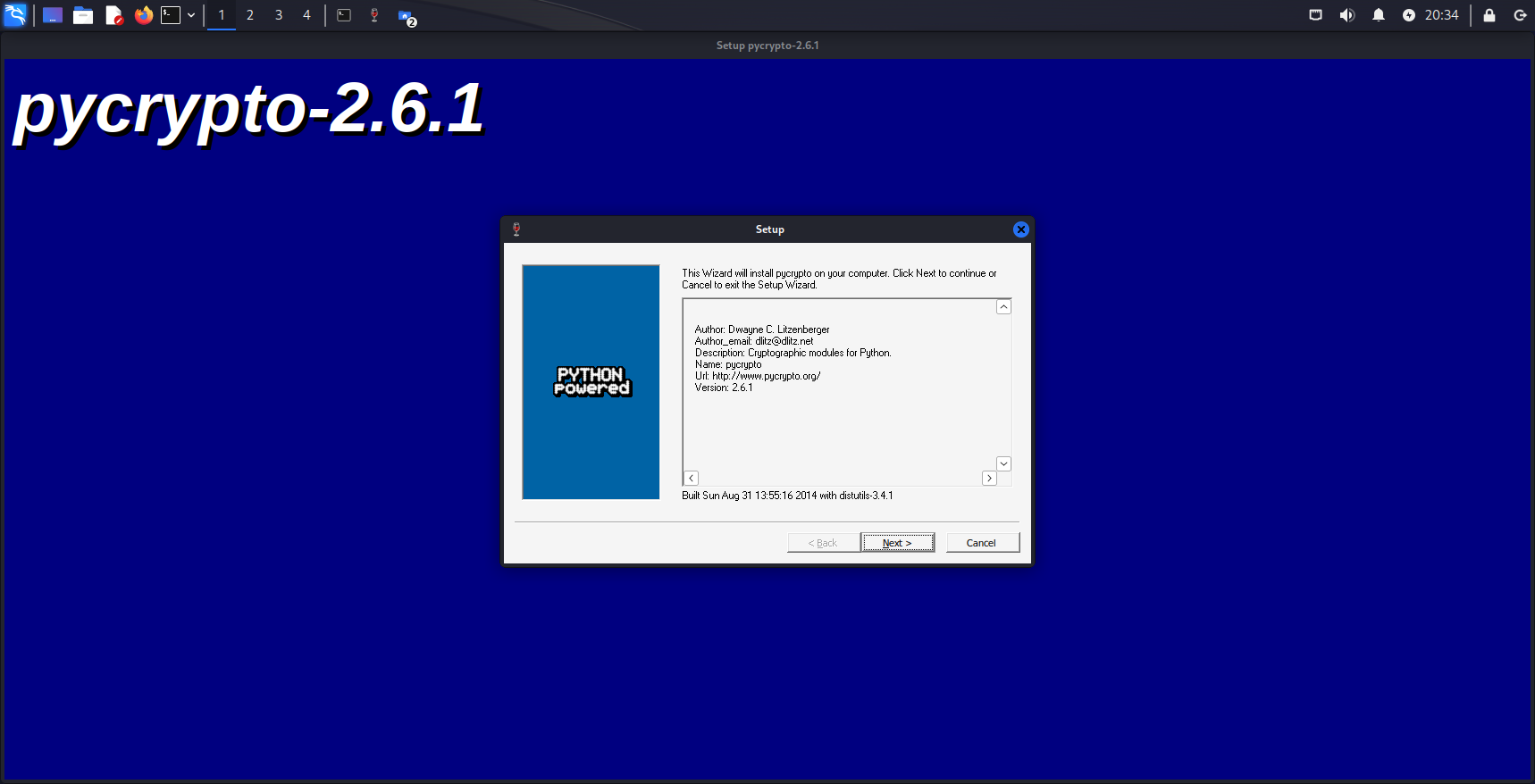Expand the terminal dropdown arrow

[191, 15]
